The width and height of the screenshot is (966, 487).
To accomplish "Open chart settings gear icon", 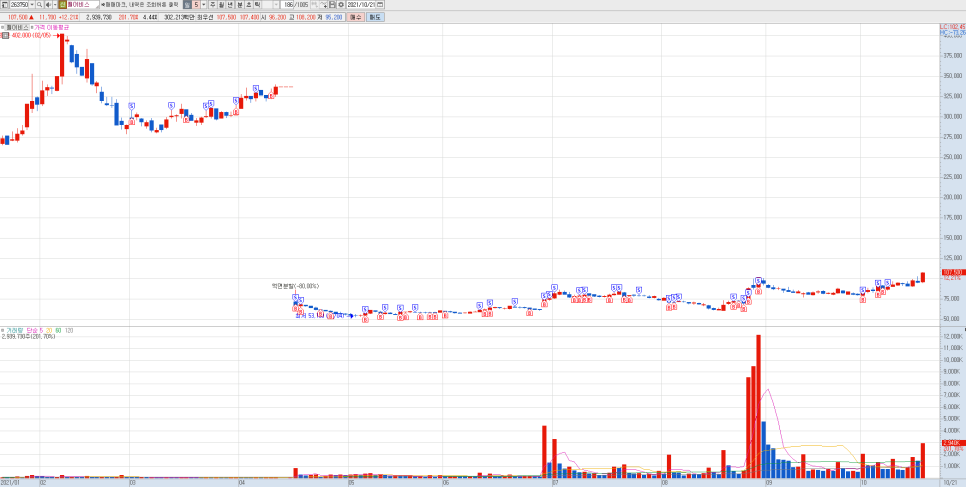I will [x=341, y=4].
